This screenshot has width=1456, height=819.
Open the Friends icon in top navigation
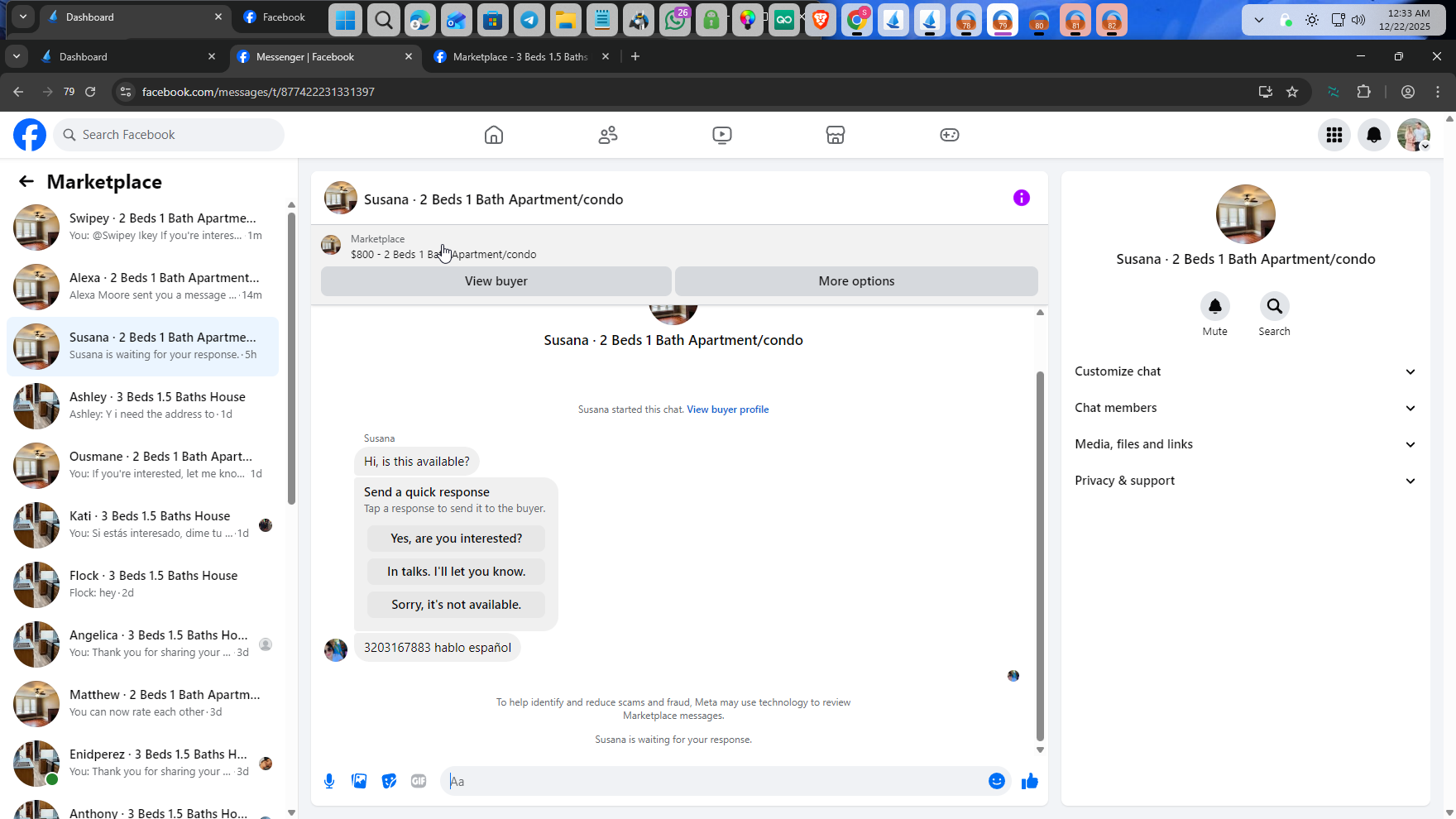pos(608,135)
